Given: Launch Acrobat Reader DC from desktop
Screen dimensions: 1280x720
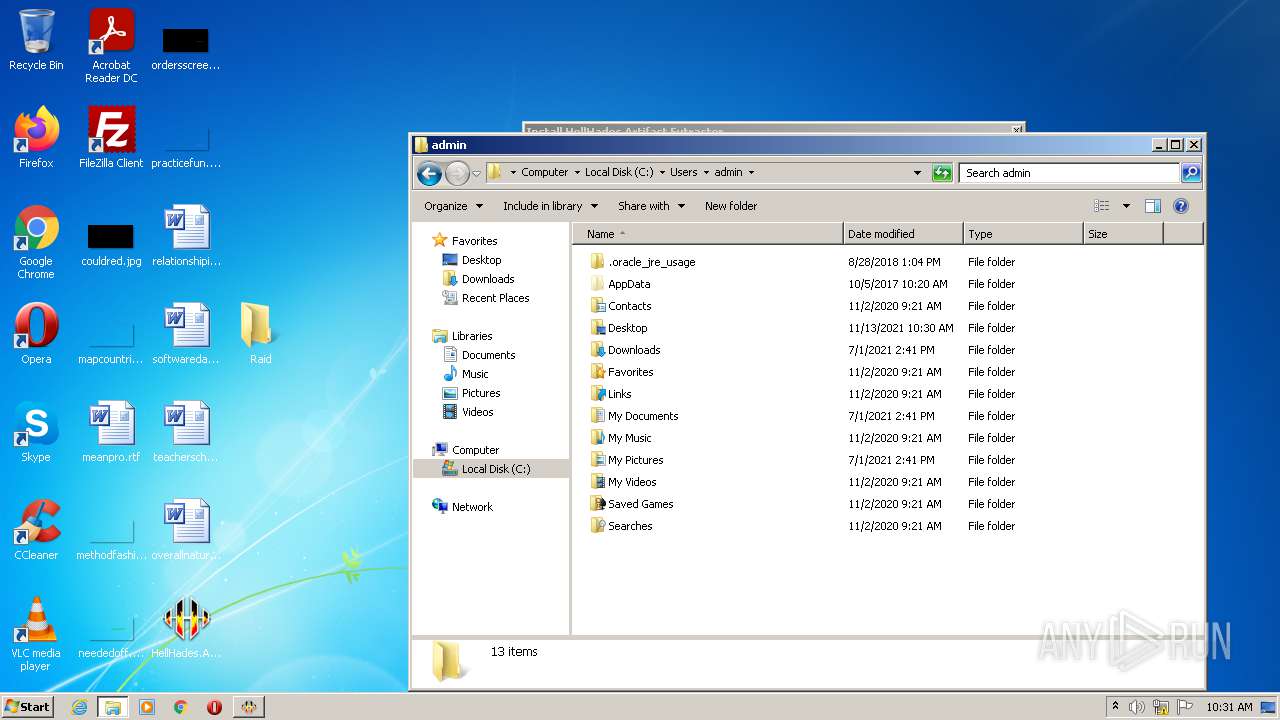Looking at the screenshot, I should pos(111,46).
